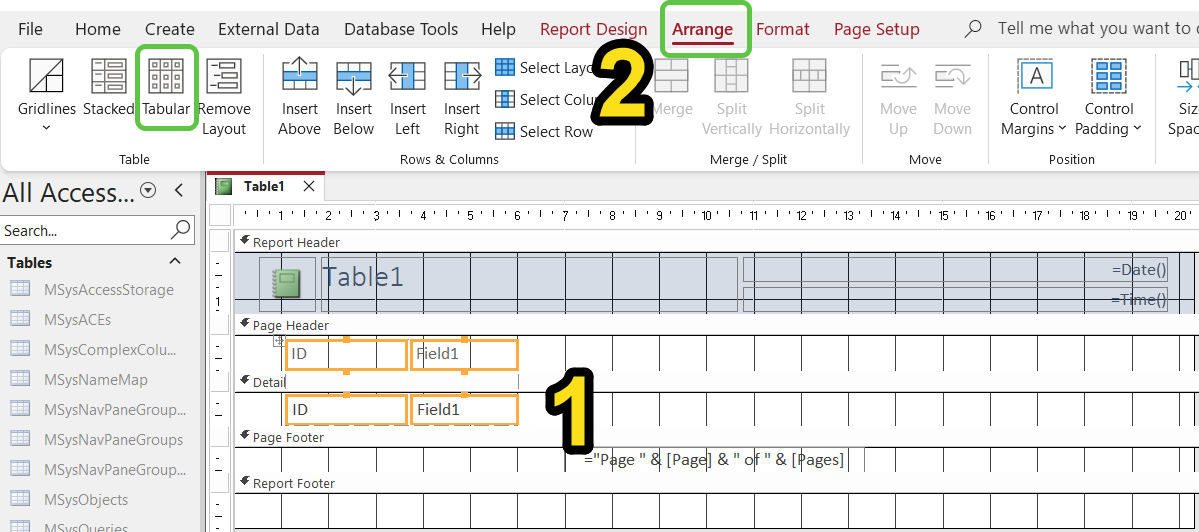Switch to Page Setup tab
Screen dimensions: 1199x532
(876, 29)
